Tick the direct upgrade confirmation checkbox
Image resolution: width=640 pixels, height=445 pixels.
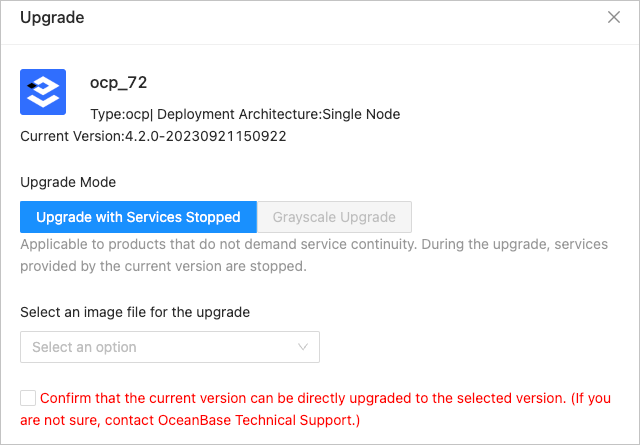click(x=28, y=398)
